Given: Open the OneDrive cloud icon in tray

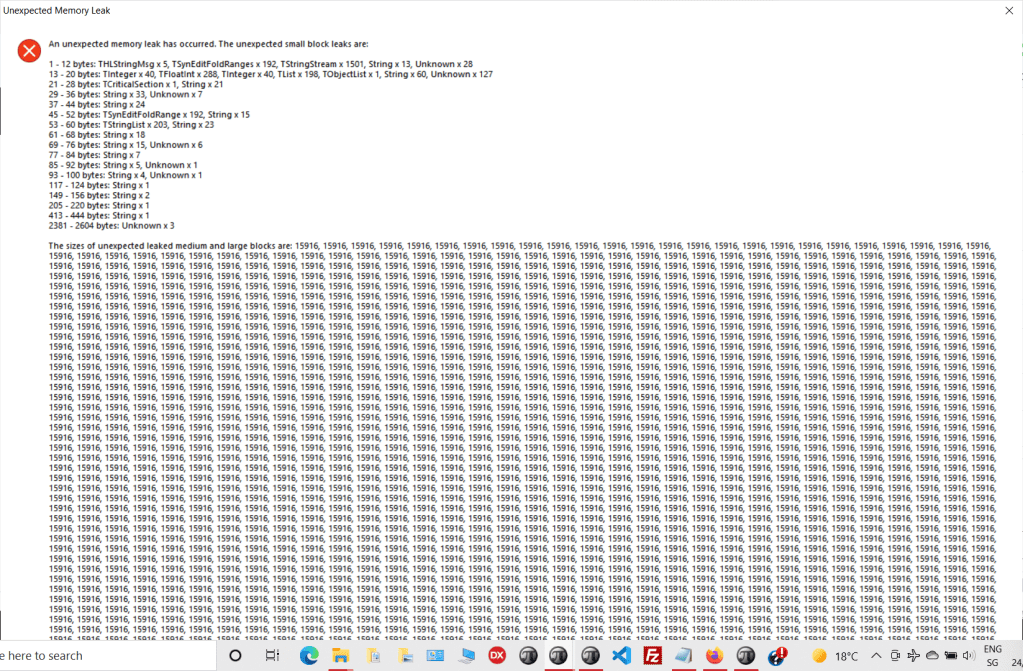Looking at the screenshot, I should pos(932,656).
